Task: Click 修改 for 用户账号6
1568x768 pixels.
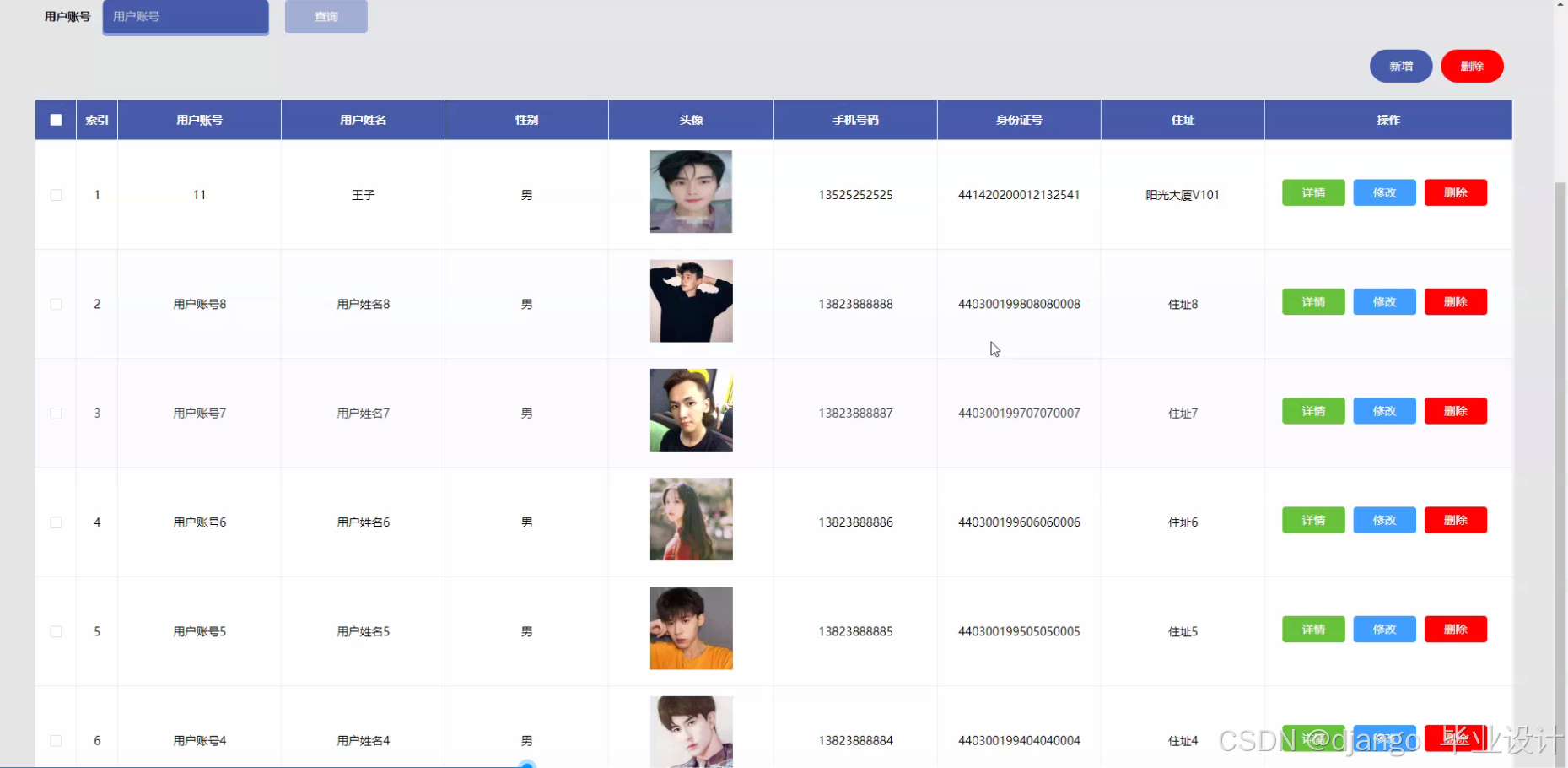Action: point(1384,520)
